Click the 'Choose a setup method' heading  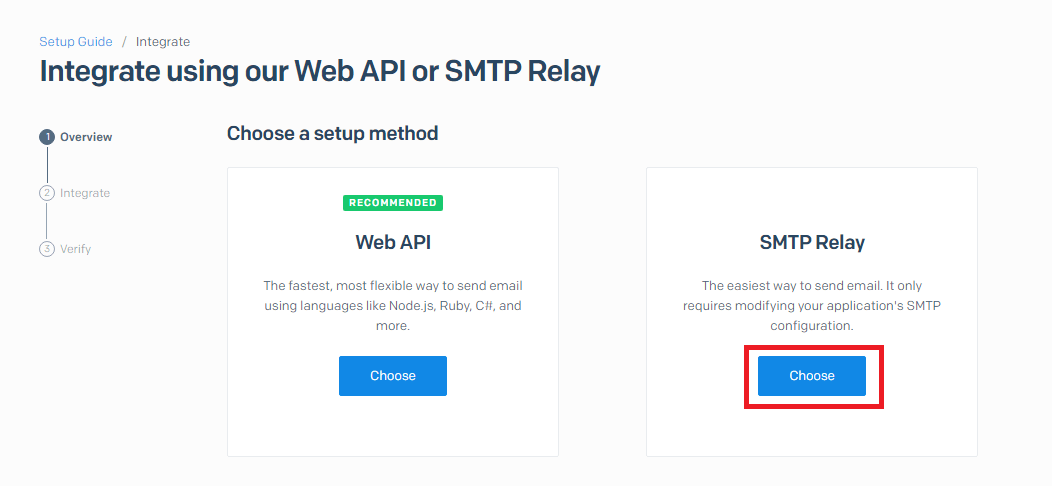(x=332, y=134)
